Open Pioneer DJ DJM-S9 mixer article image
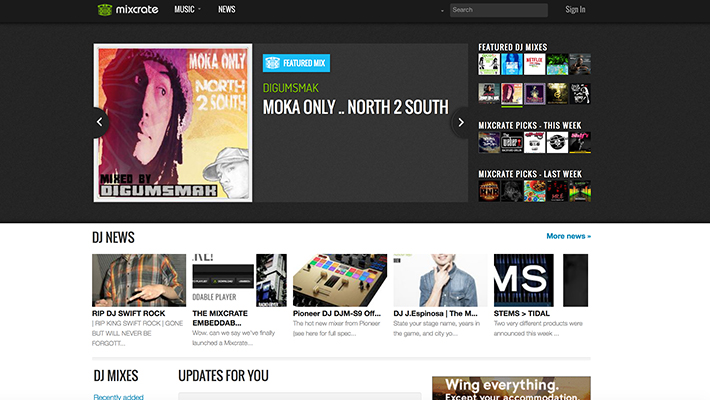 click(339, 279)
